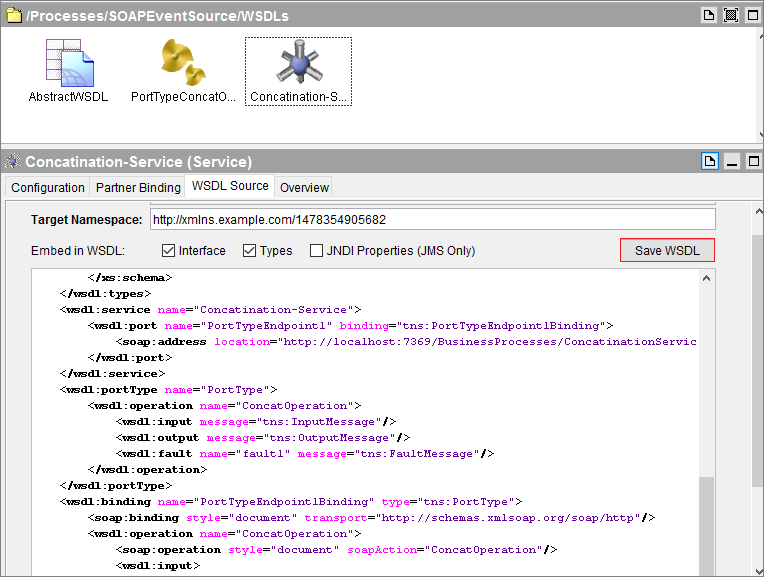Click the dotted-frame icon in WSDLs folder header

click(731, 15)
